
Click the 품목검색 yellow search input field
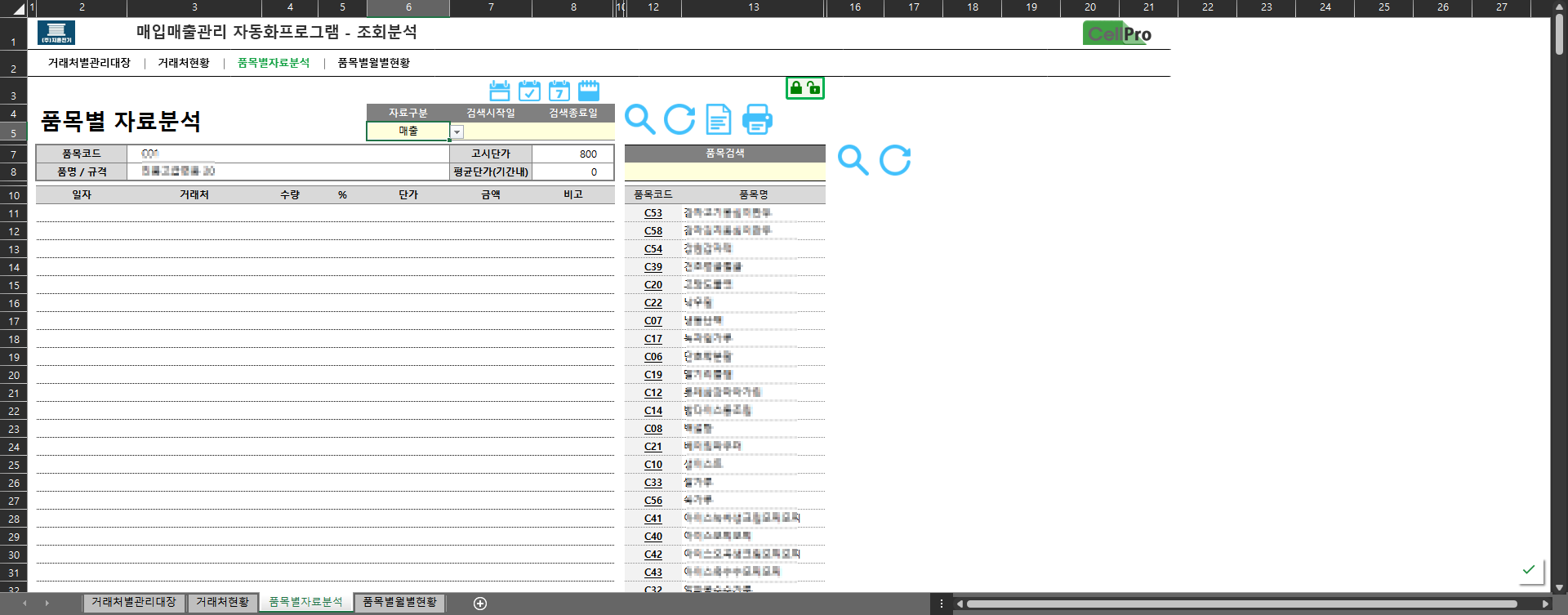coord(724,172)
